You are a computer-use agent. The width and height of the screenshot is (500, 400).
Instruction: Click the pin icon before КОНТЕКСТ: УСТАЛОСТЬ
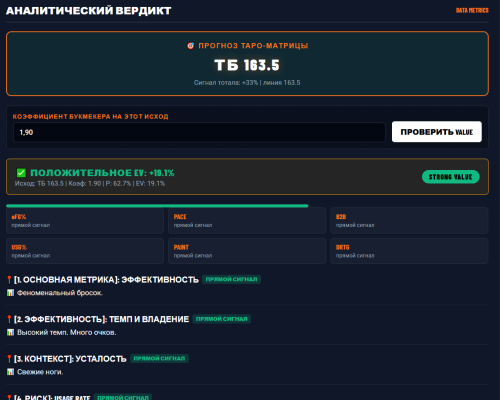(9, 359)
